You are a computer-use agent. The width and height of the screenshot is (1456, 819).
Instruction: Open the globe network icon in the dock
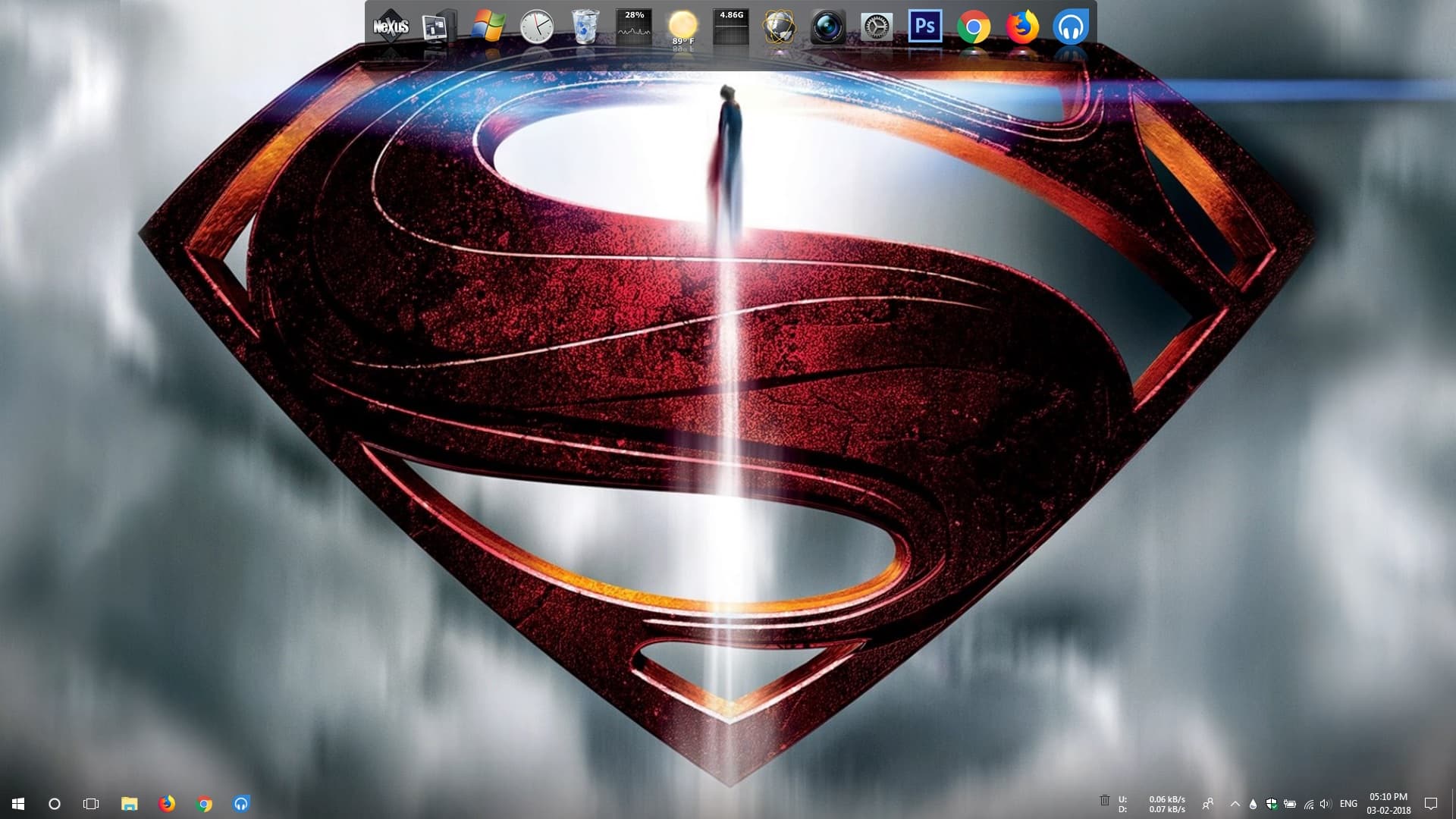pyautogui.click(x=780, y=27)
